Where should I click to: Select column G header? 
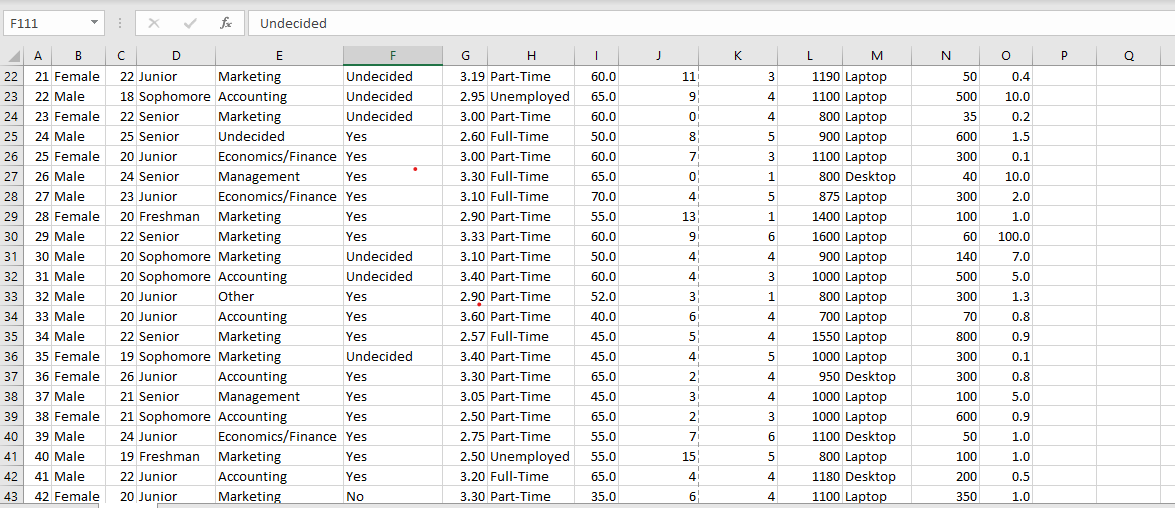tap(465, 55)
